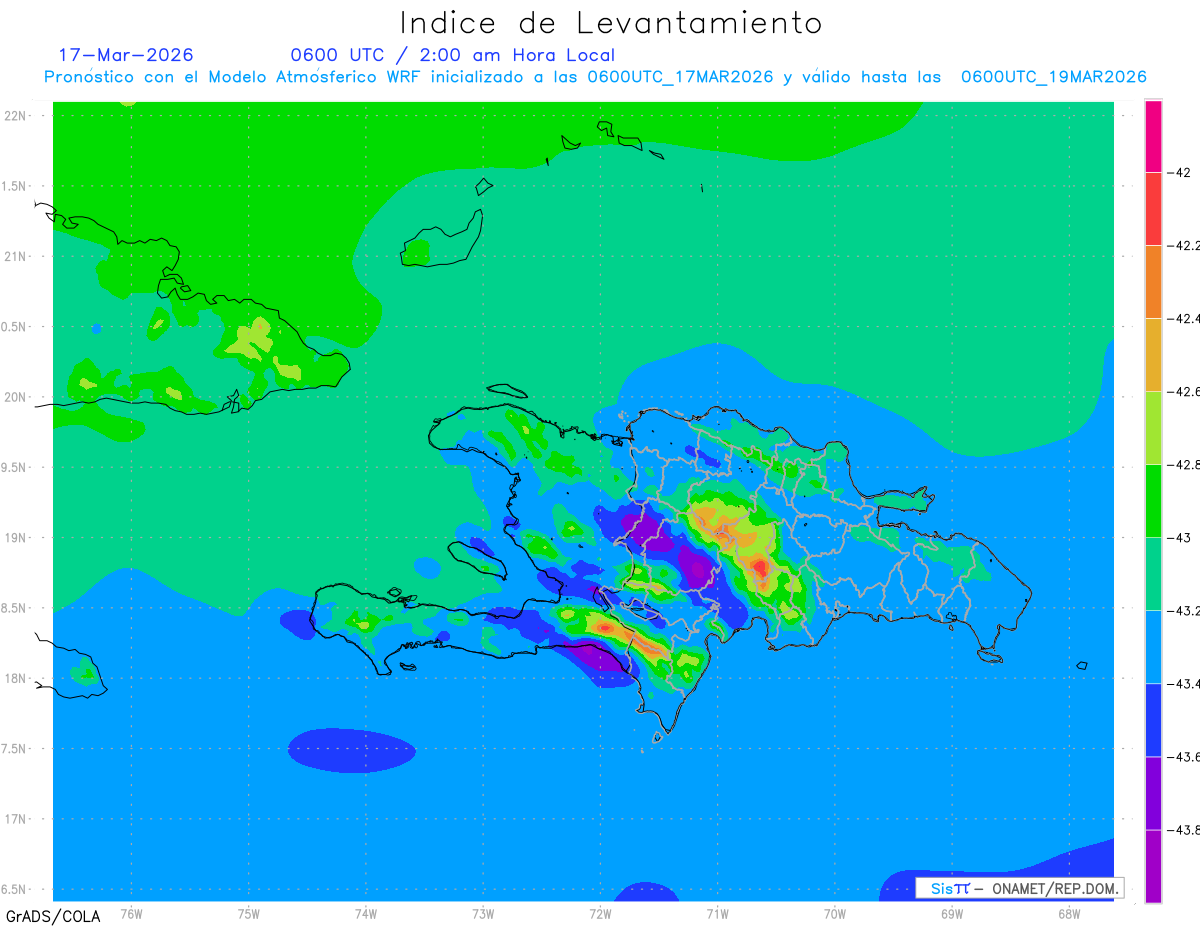The height and width of the screenshot is (927, 1200).
Task: Select the light blue swatch between -43.2 and -43.4
Action: (x=1153, y=647)
